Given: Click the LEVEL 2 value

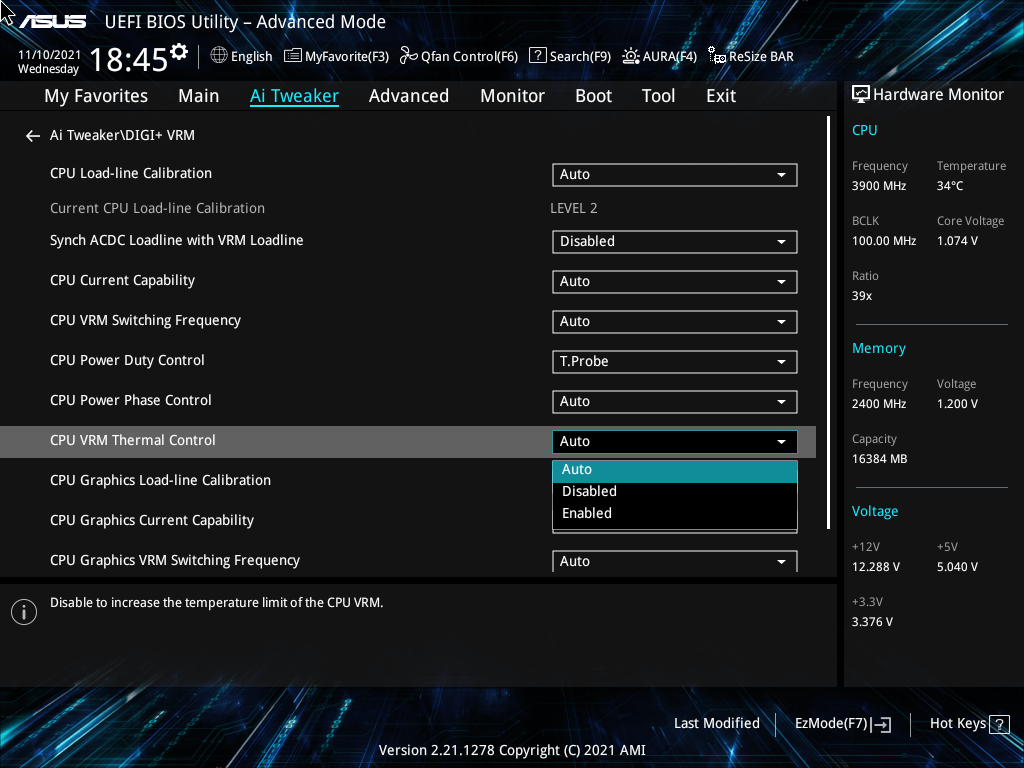Looking at the screenshot, I should 573,208.
